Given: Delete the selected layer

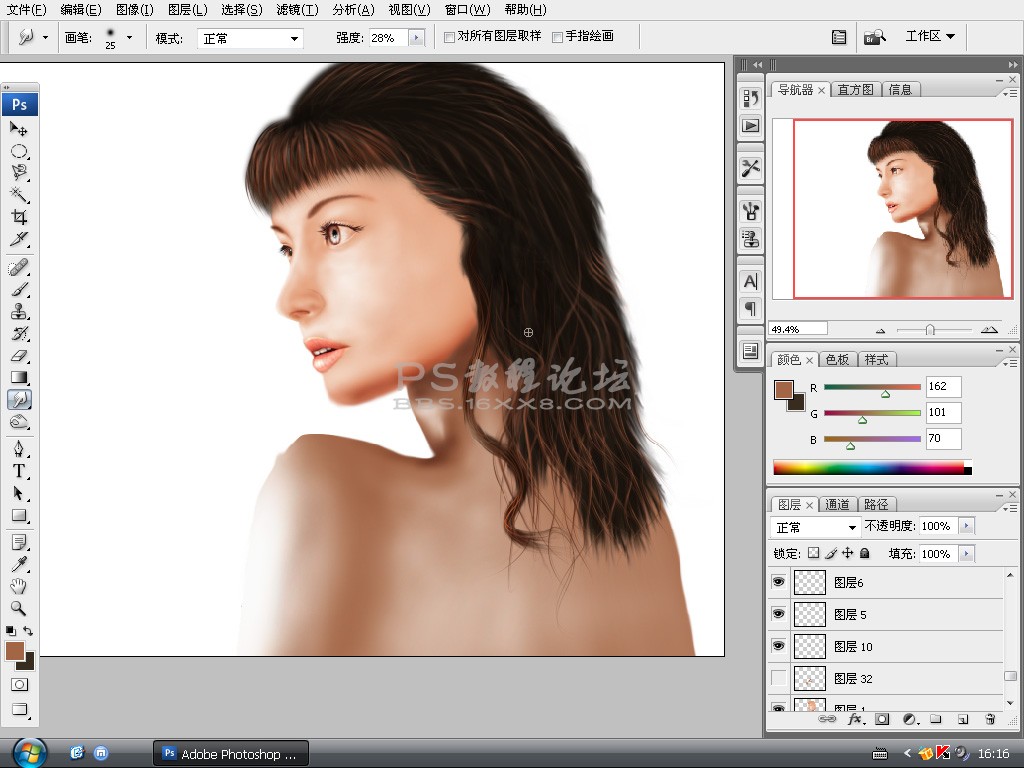Looking at the screenshot, I should 990,719.
